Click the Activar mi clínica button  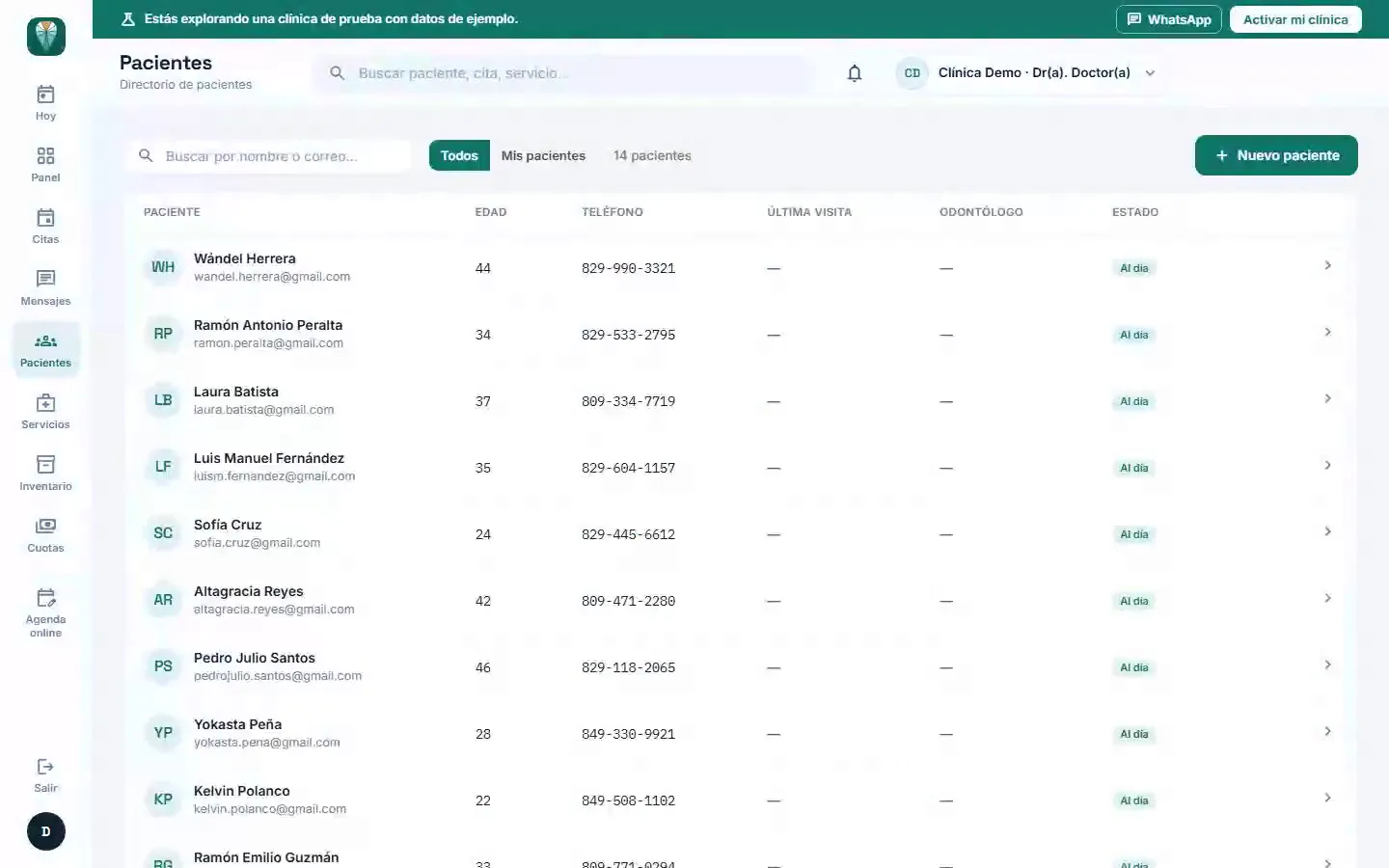[1295, 19]
